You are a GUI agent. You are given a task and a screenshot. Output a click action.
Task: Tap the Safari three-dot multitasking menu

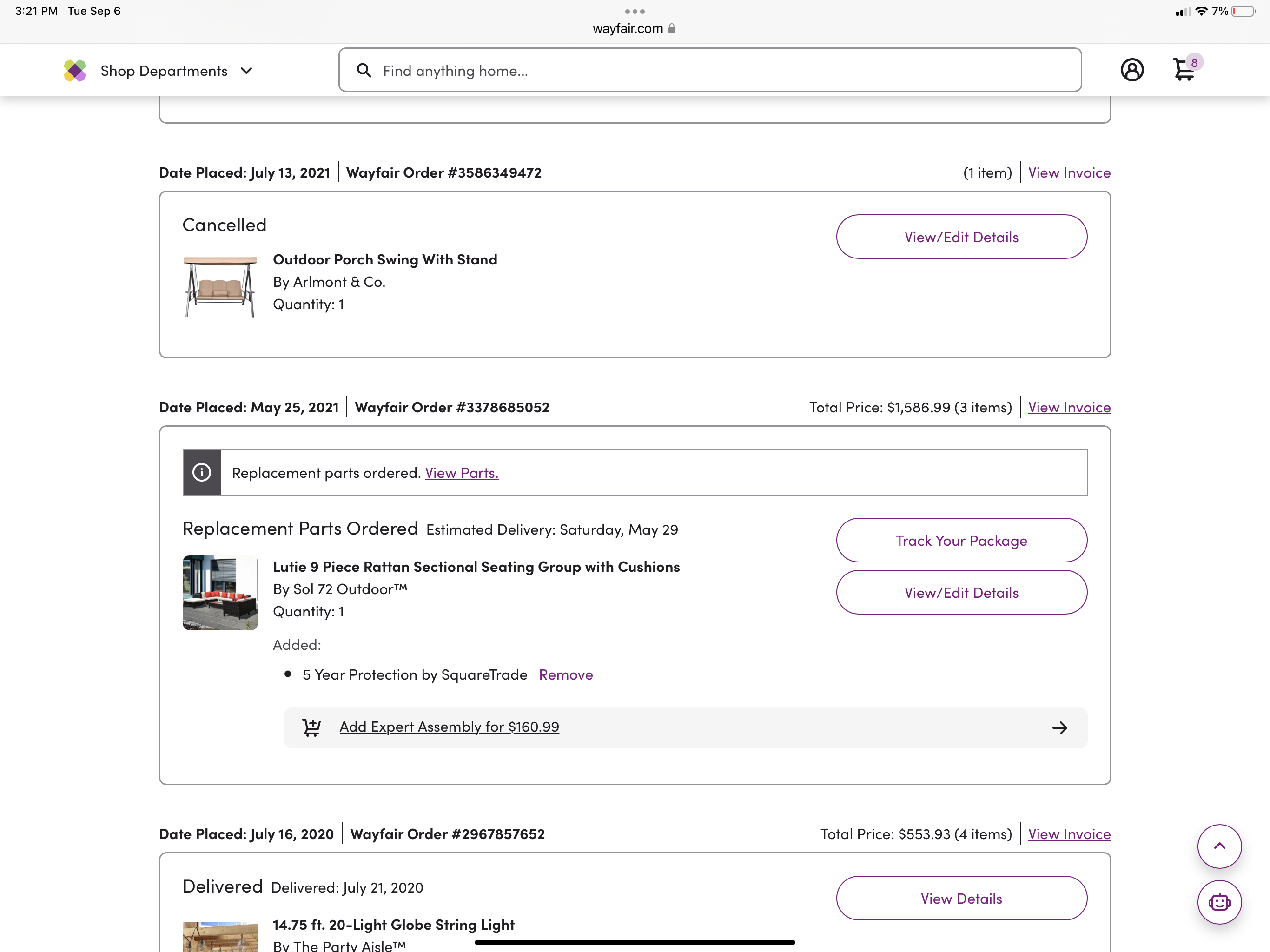(x=635, y=12)
